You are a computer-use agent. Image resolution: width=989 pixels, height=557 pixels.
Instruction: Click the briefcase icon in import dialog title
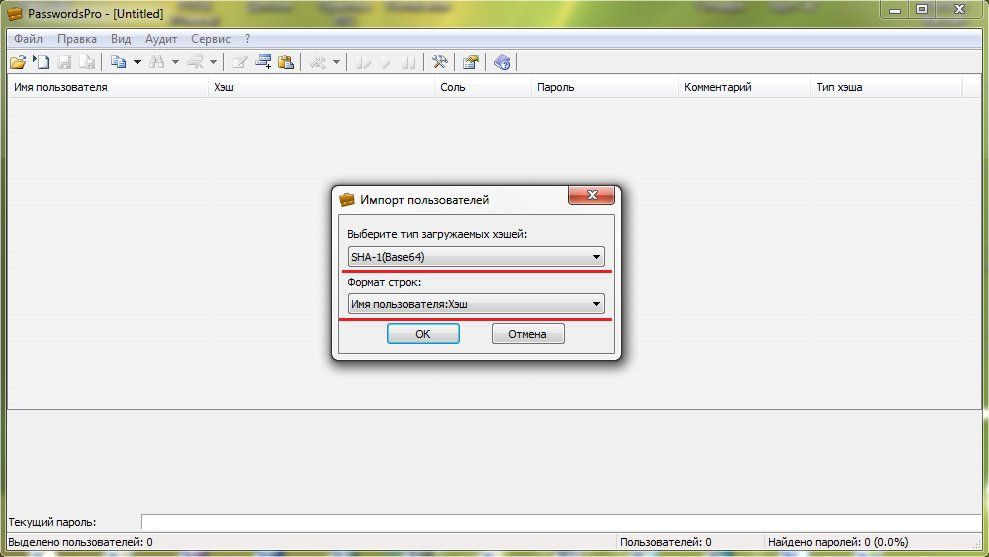347,200
